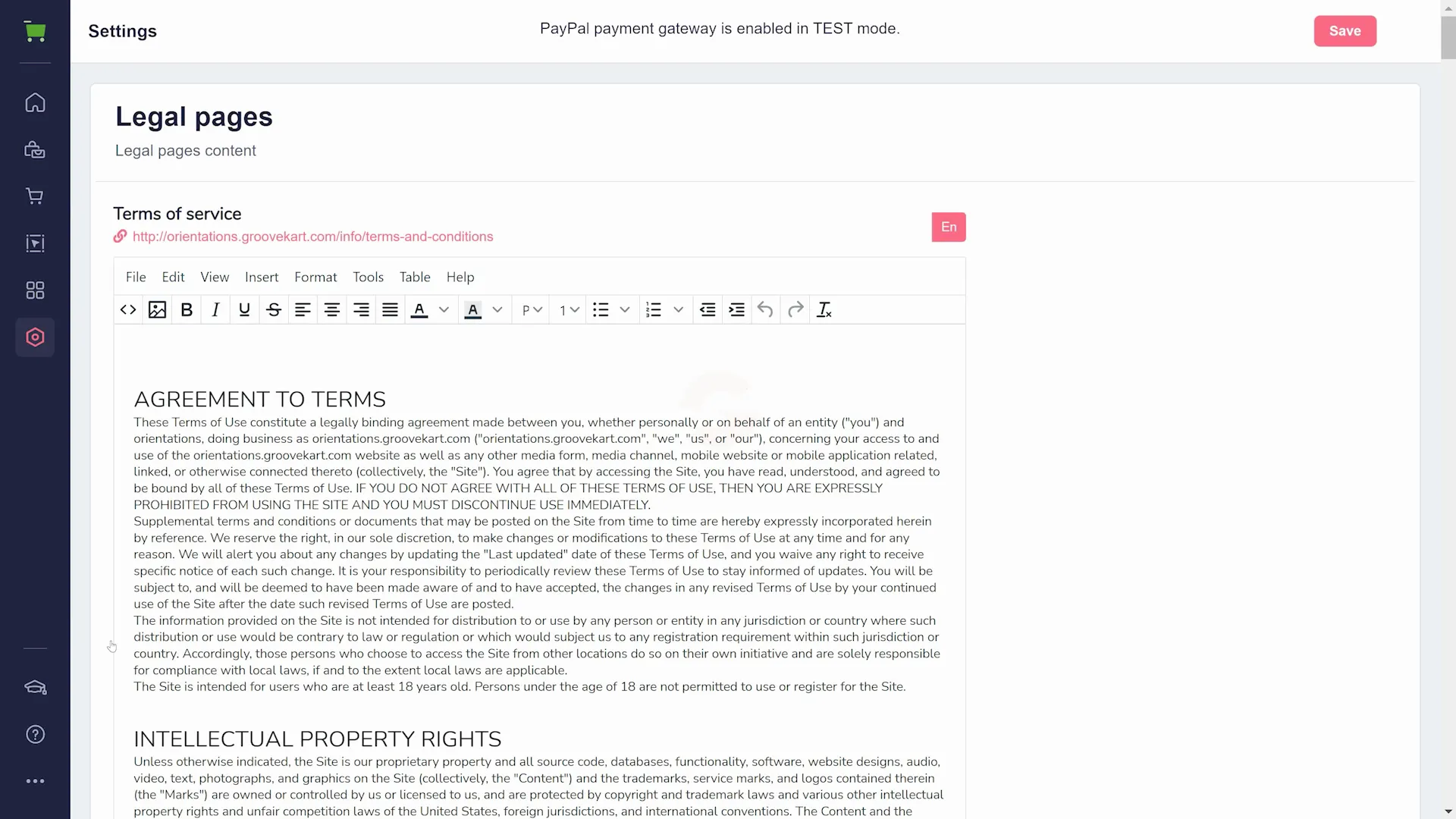Open the source code editor icon
This screenshot has width=1456, height=819.
(128, 309)
